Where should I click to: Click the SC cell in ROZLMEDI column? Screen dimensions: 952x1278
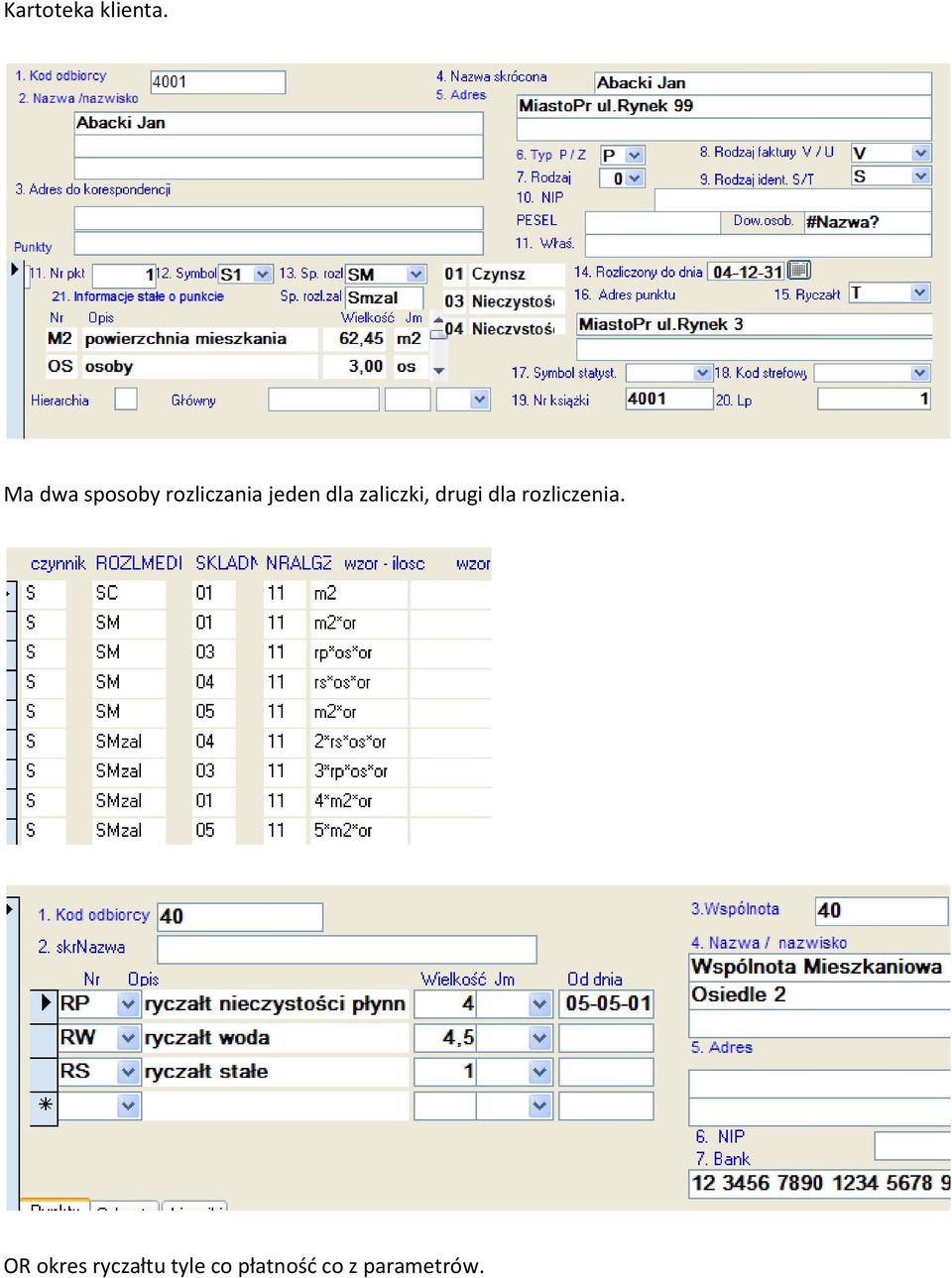coord(128,593)
